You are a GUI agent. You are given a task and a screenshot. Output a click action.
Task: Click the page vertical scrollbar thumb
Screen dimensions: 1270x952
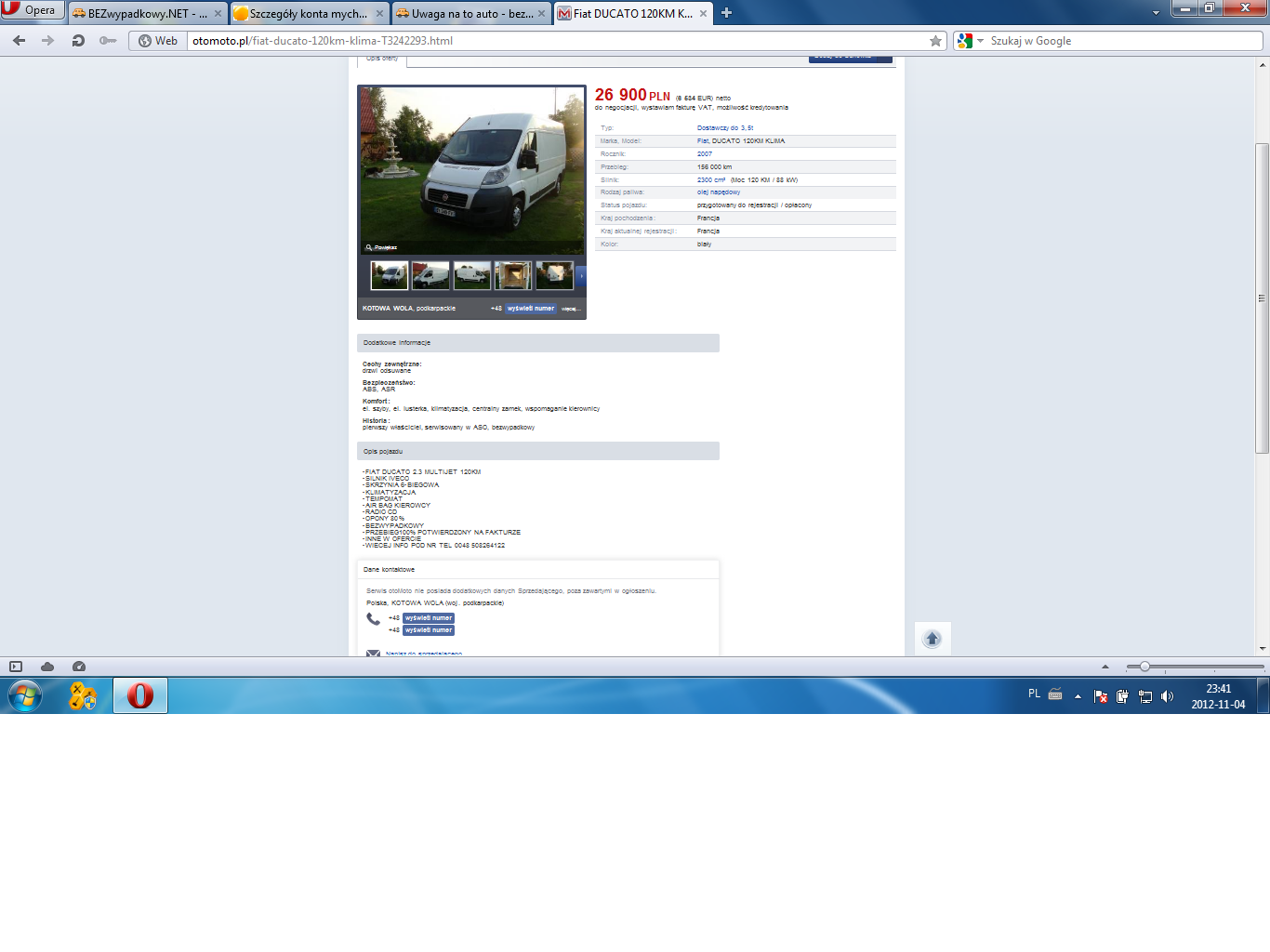(x=1262, y=298)
